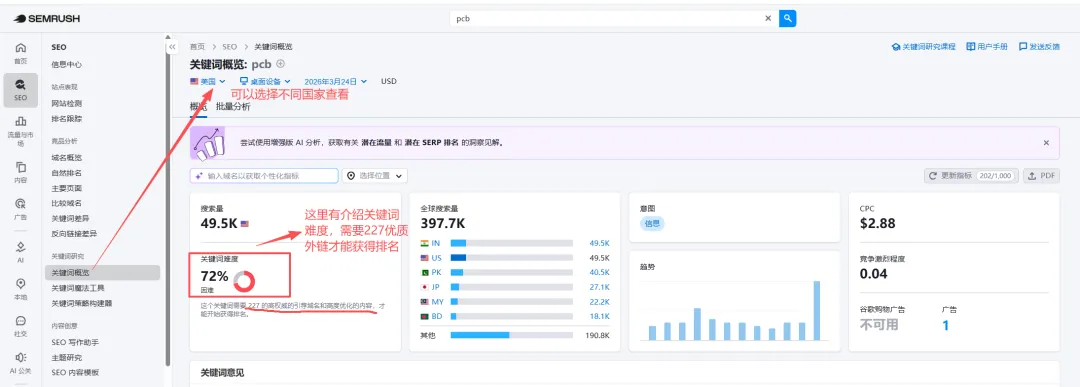
Task: Open 排名跟踪 menu item
Action: (67, 118)
